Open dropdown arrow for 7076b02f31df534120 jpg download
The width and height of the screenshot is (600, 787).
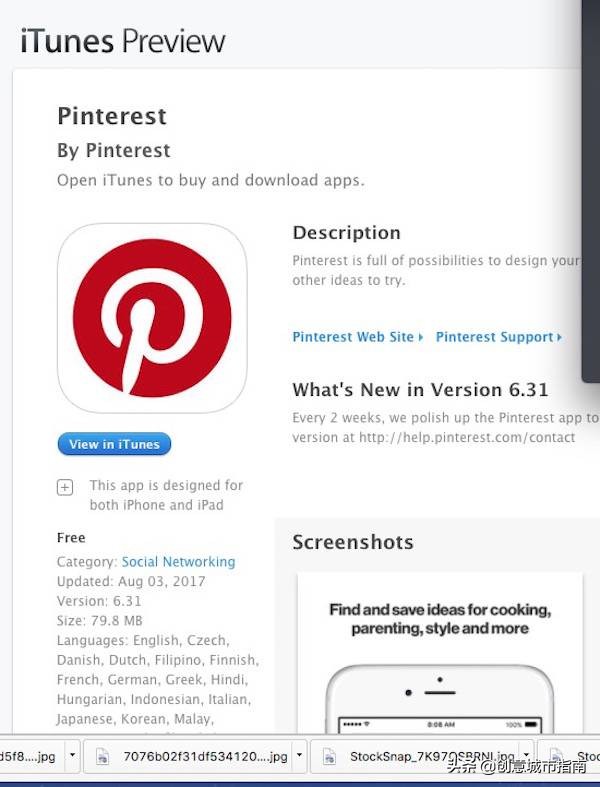click(299, 755)
